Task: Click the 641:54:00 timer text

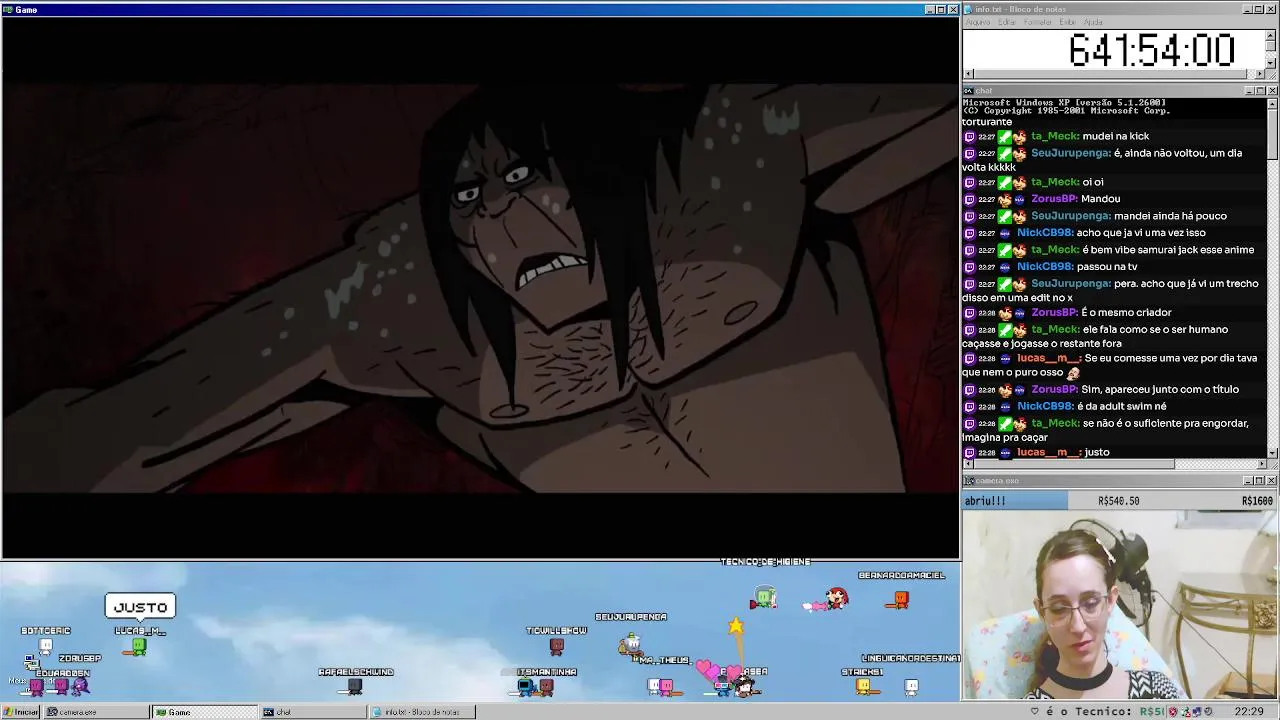Action: [x=1152, y=50]
